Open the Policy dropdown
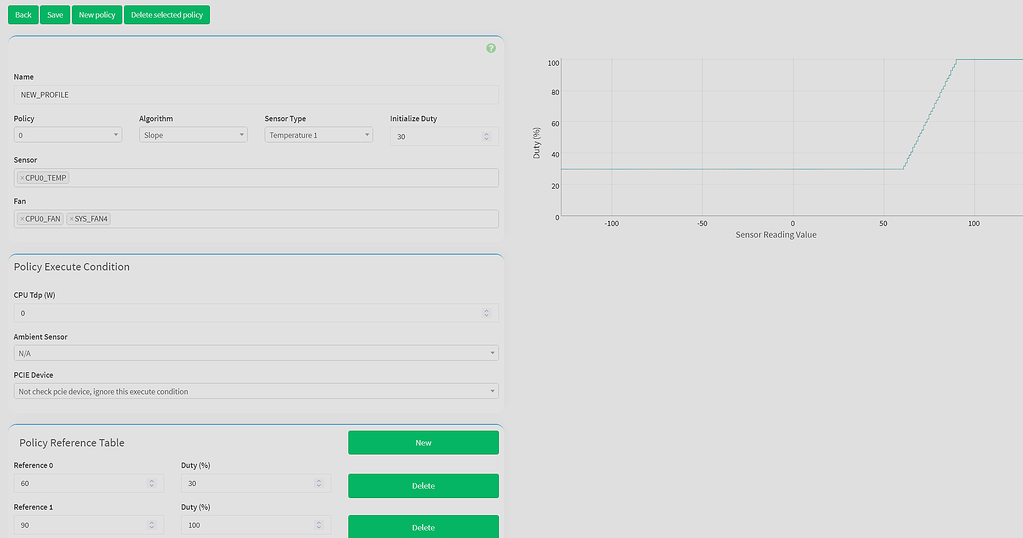The image size is (1023, 538). [68, 135]
